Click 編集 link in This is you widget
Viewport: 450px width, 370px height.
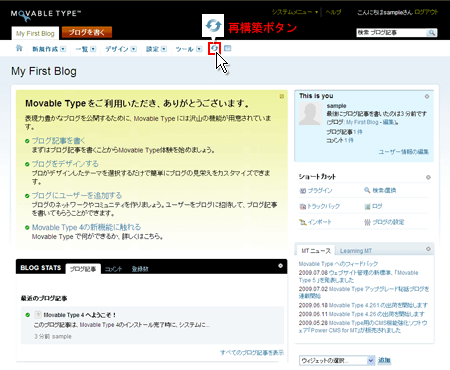[x=388, y=122]
